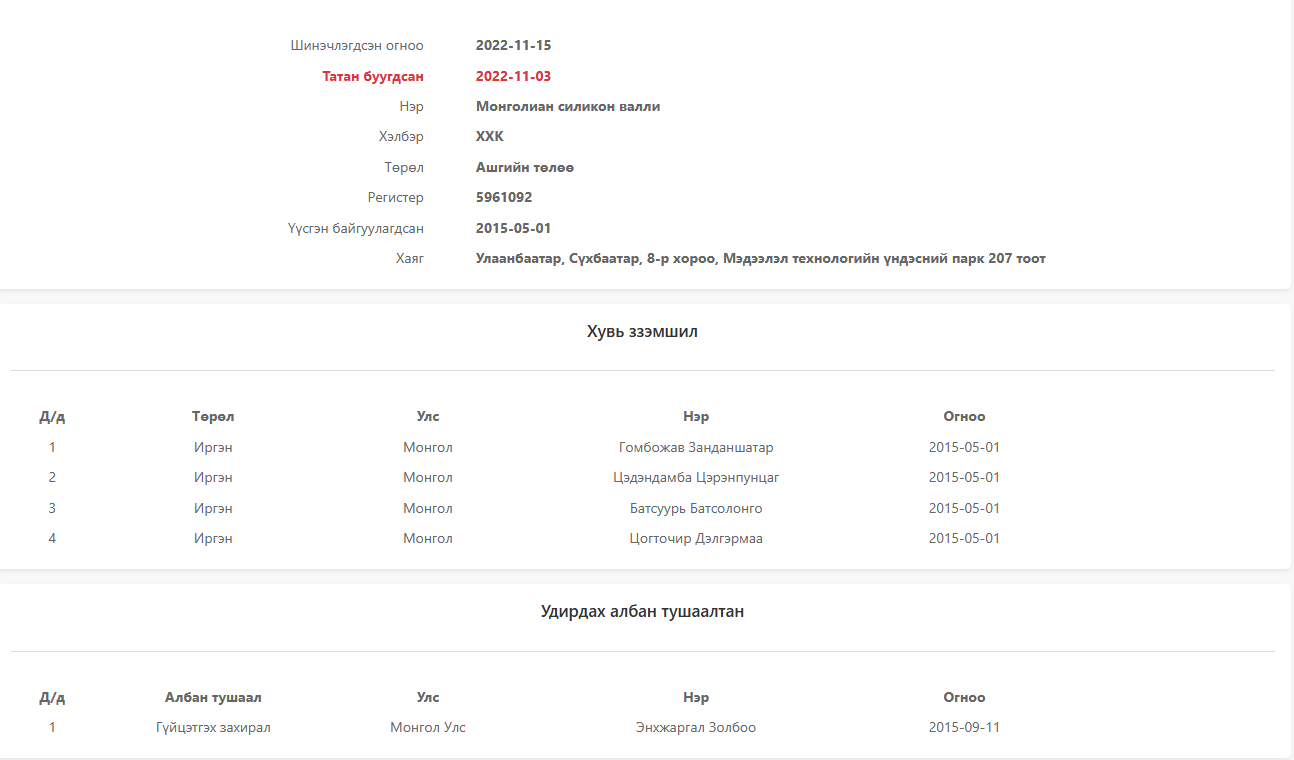The image size is (1294, 760).
Task: Click the Хувь эзэмшил section heading
Action: coord(642,332)
